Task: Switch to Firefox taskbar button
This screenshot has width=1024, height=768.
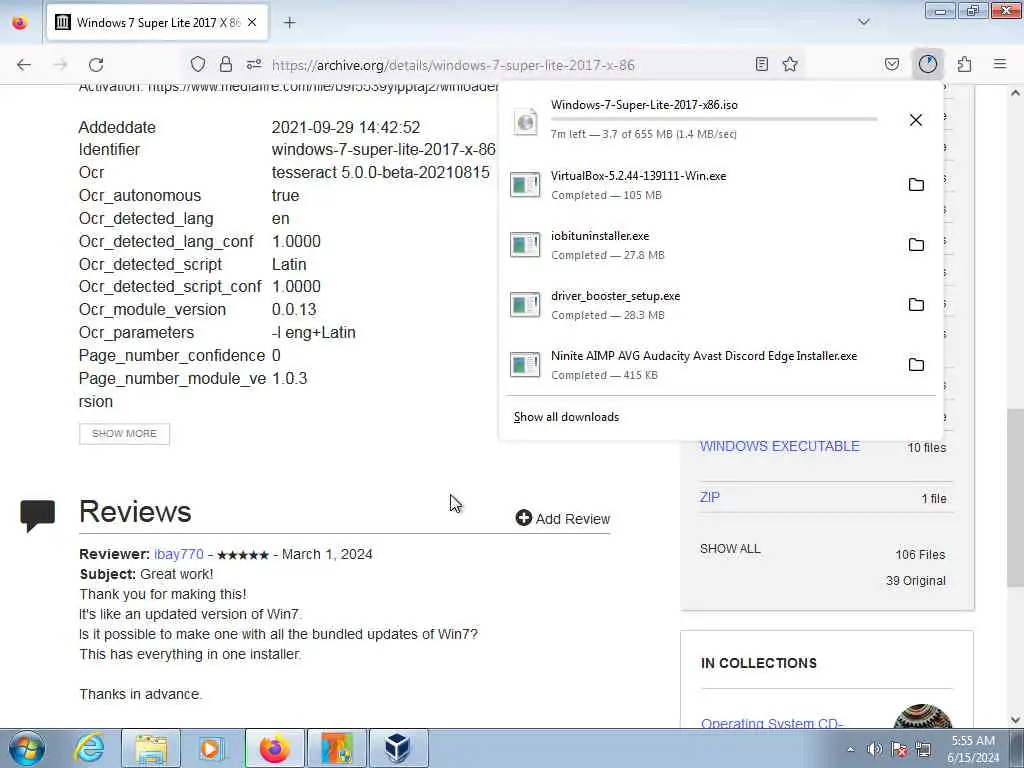Action: (275, 748)
